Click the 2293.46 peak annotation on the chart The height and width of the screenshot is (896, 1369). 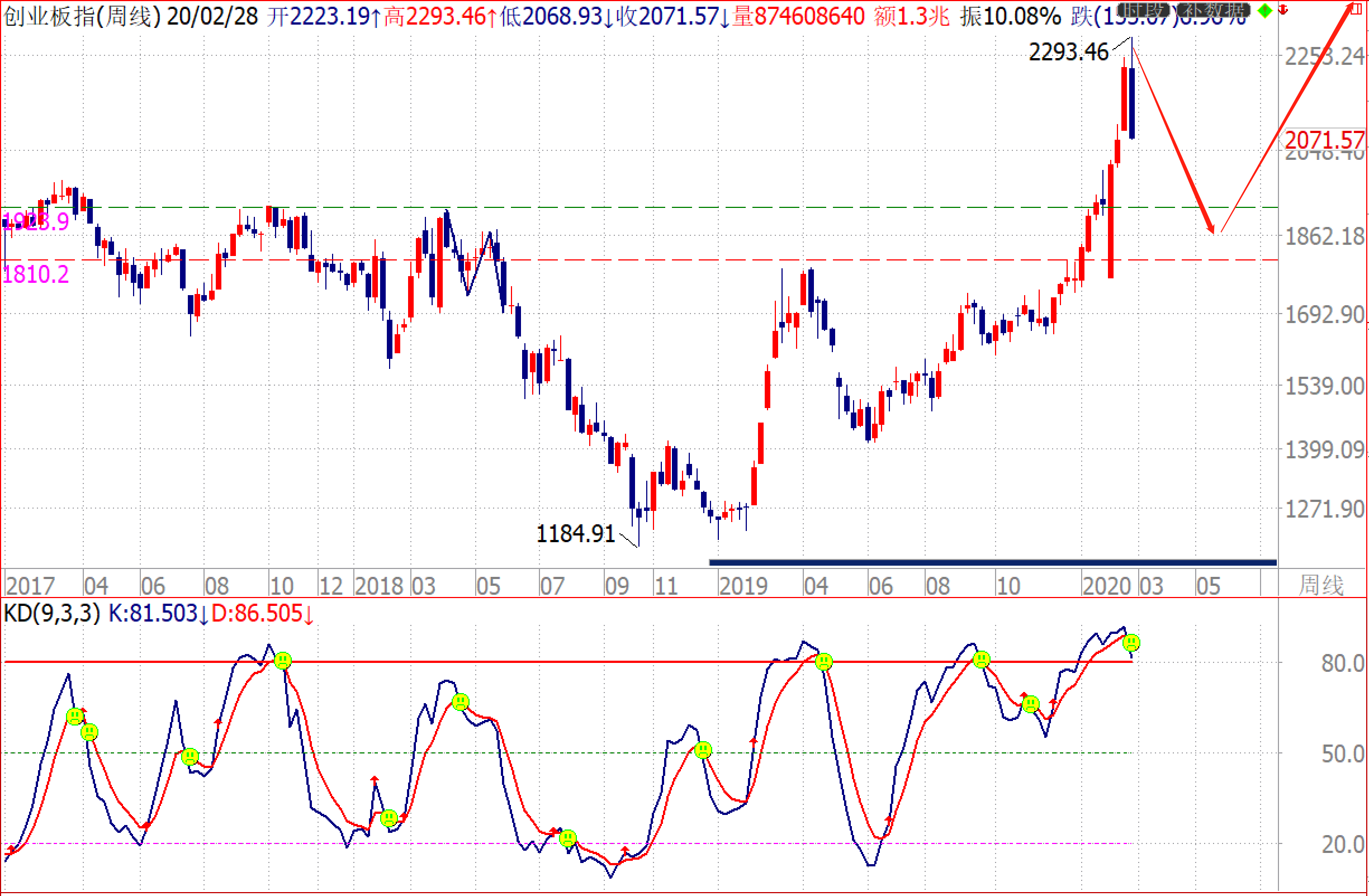coord(1068,53)
